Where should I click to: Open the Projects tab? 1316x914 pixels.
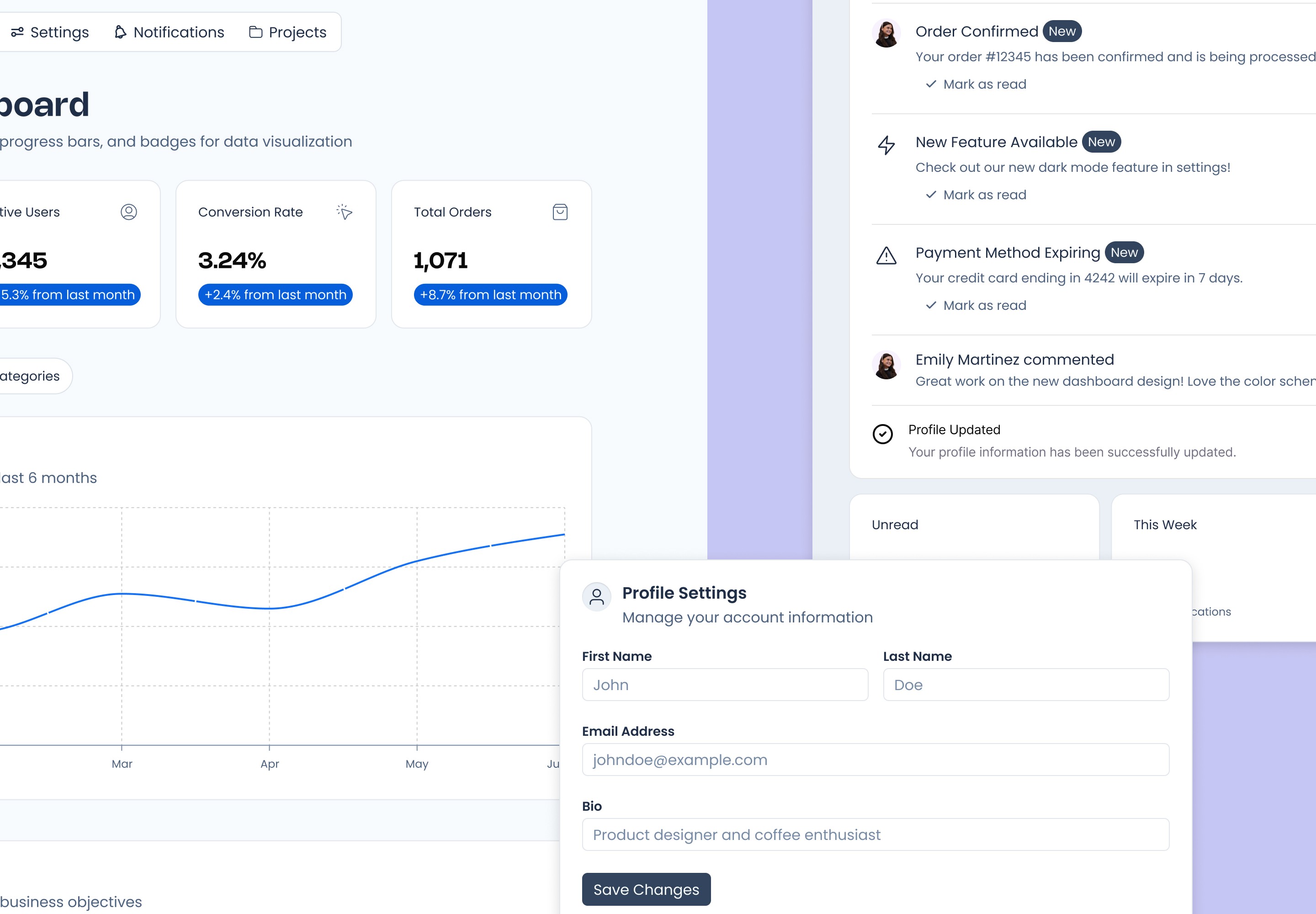[288, 32]
